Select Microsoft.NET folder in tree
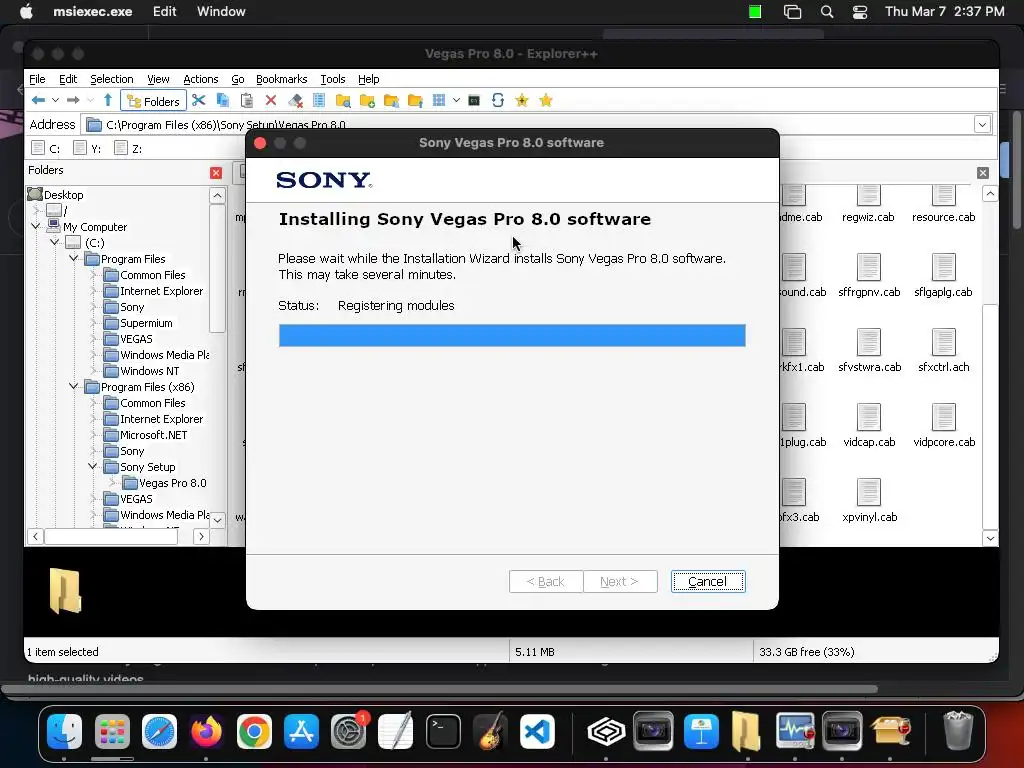 153,435
